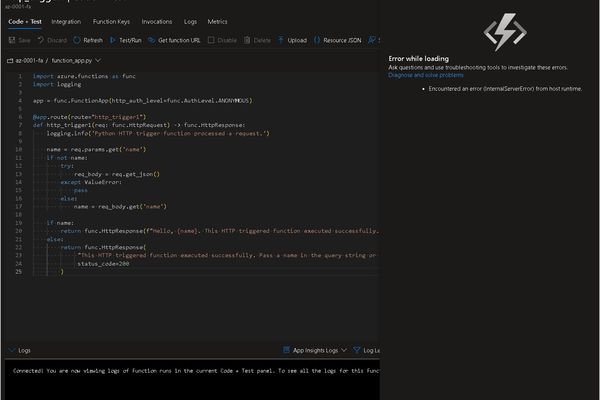The image size is (600, 400).
Task: Click the Save disk icon
Action: click(12, 40)
